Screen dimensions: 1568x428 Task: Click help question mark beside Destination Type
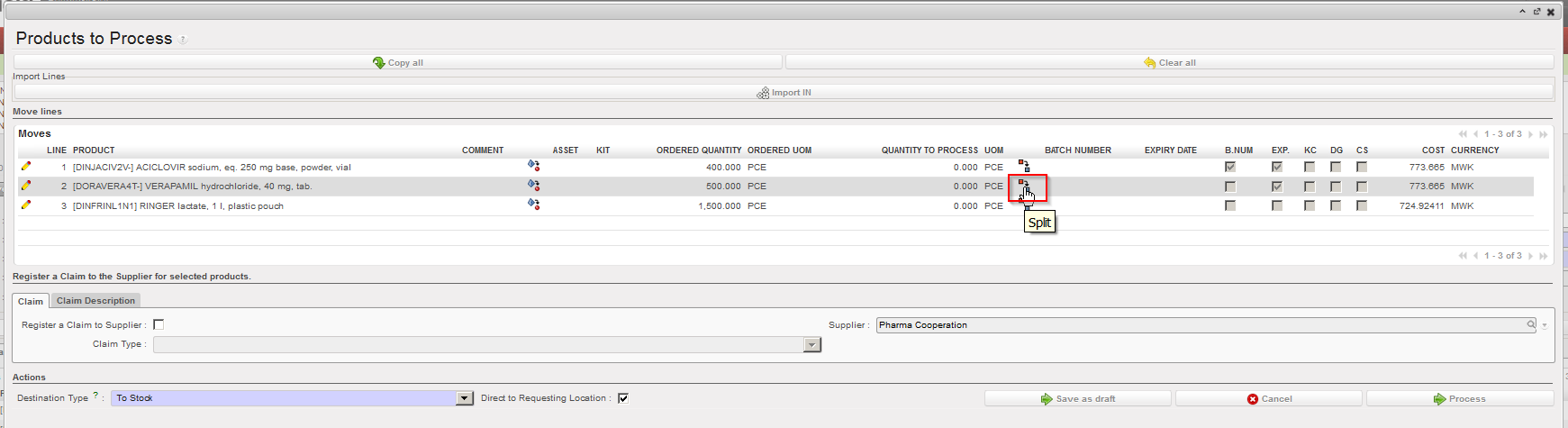tap(95, 396)
